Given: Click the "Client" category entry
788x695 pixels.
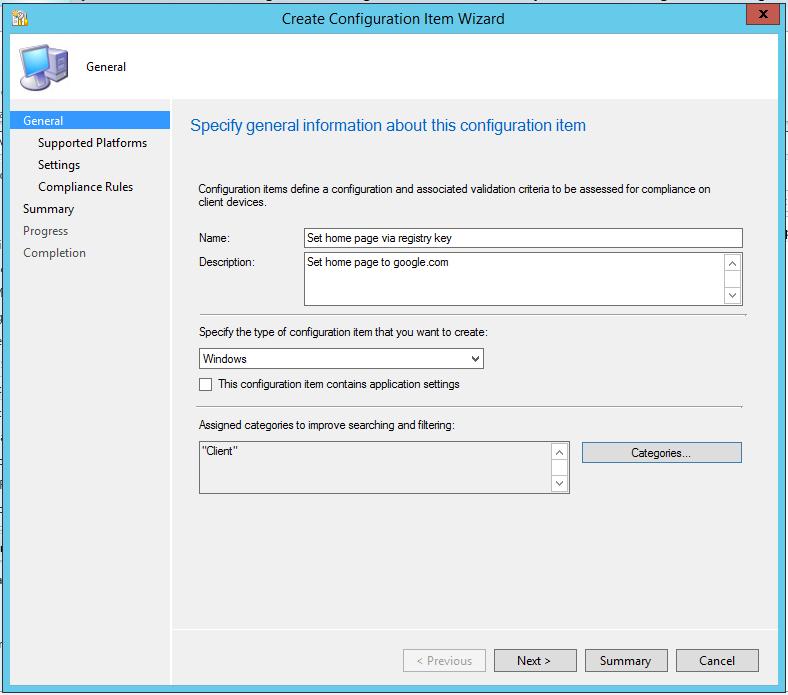Looking at the screenshot, I should pyautogui.click(x=220, y=451).
